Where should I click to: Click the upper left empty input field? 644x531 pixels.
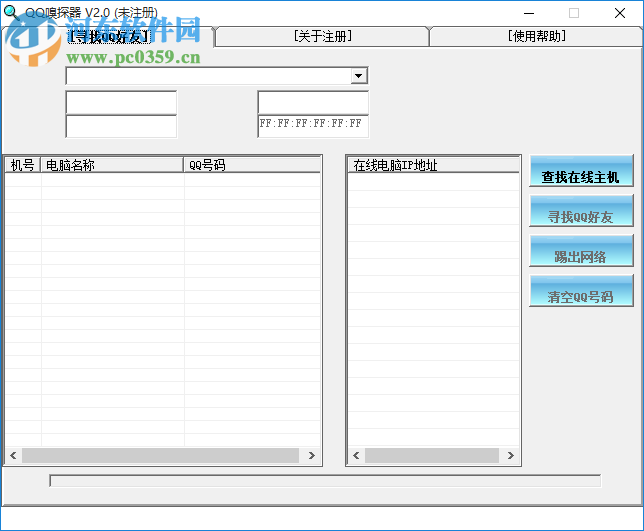[121, 103]
